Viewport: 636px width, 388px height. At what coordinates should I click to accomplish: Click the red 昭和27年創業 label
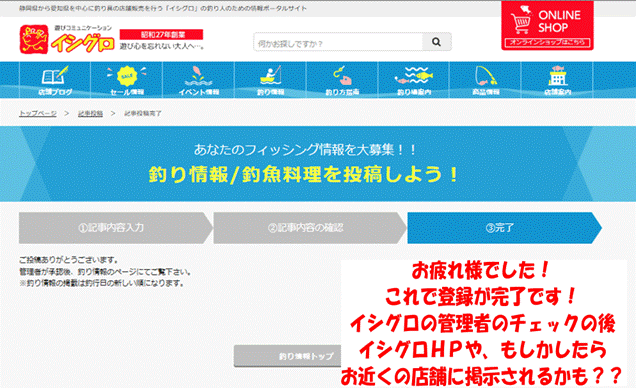pyautogui.click(x=161, y=34)
